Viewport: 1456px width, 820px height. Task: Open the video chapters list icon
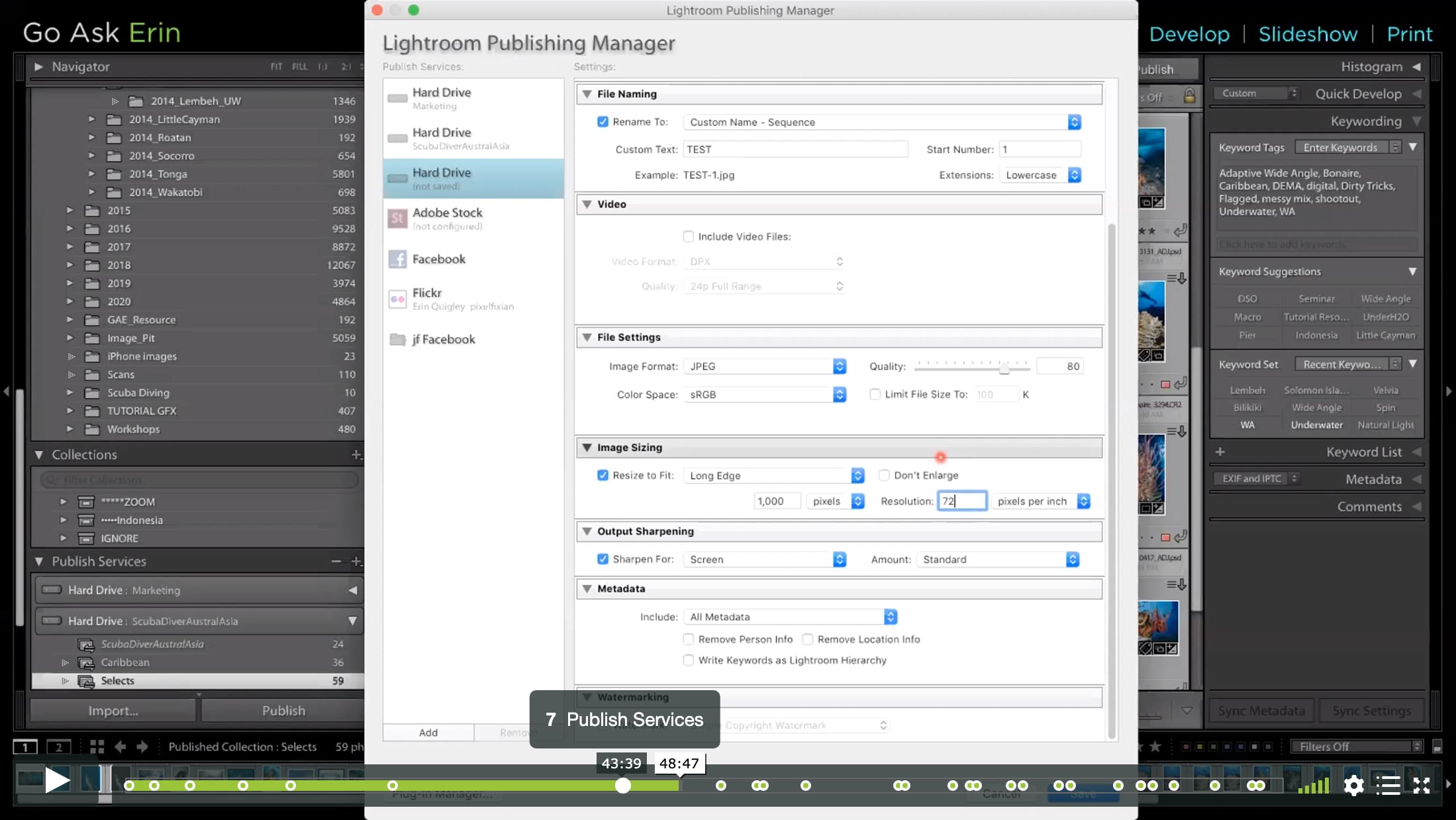[1388, 786]
